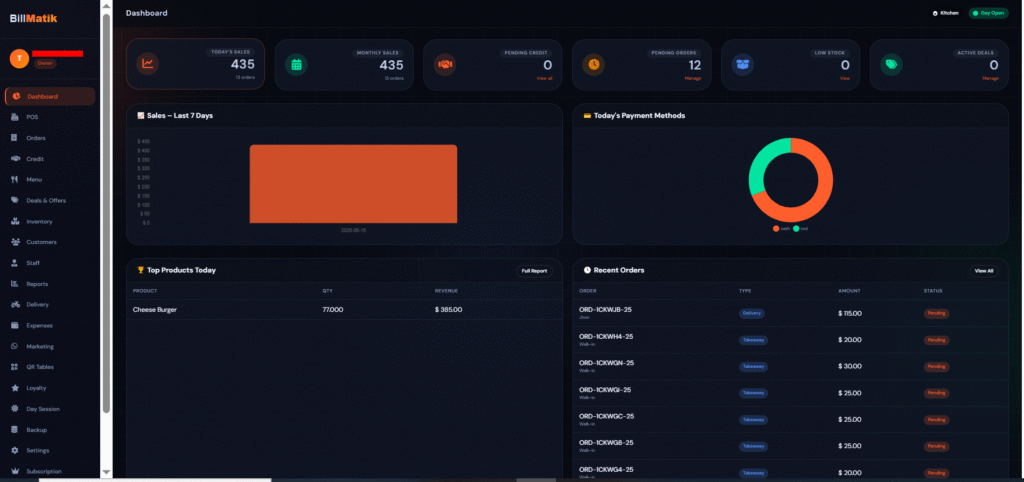Open the Delivery scooter icon
This screenshot has width=1024, height=482.
(15, 304)
